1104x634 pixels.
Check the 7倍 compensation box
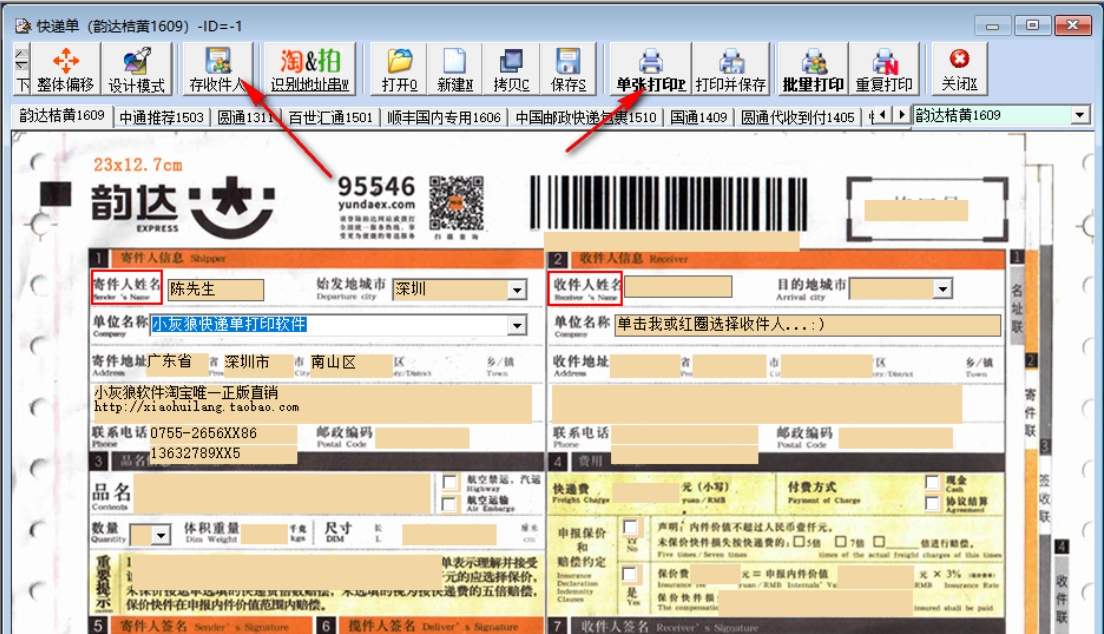[841, 542]
